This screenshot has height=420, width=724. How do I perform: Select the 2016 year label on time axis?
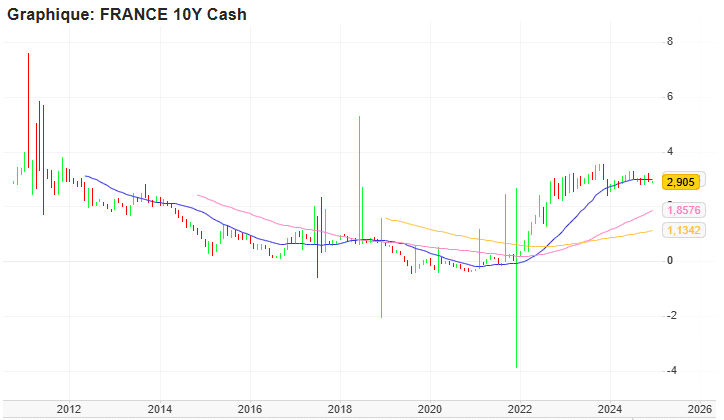pos(249,408)
